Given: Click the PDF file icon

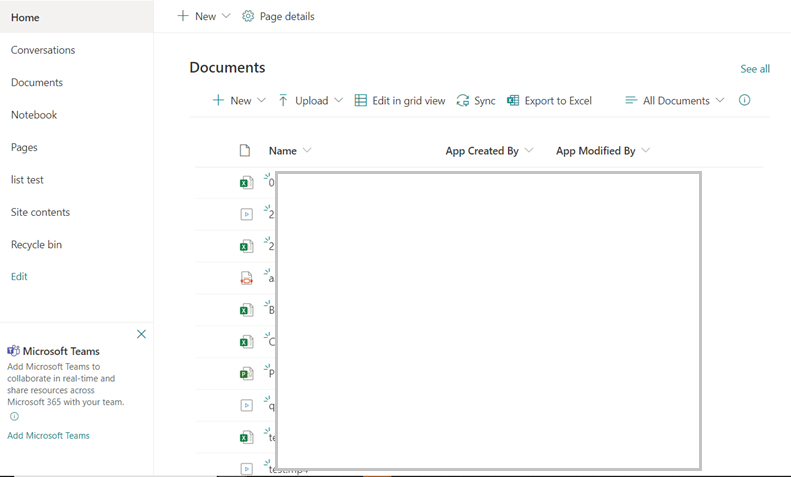Looking at the screenshot, I should click(246, 278).
